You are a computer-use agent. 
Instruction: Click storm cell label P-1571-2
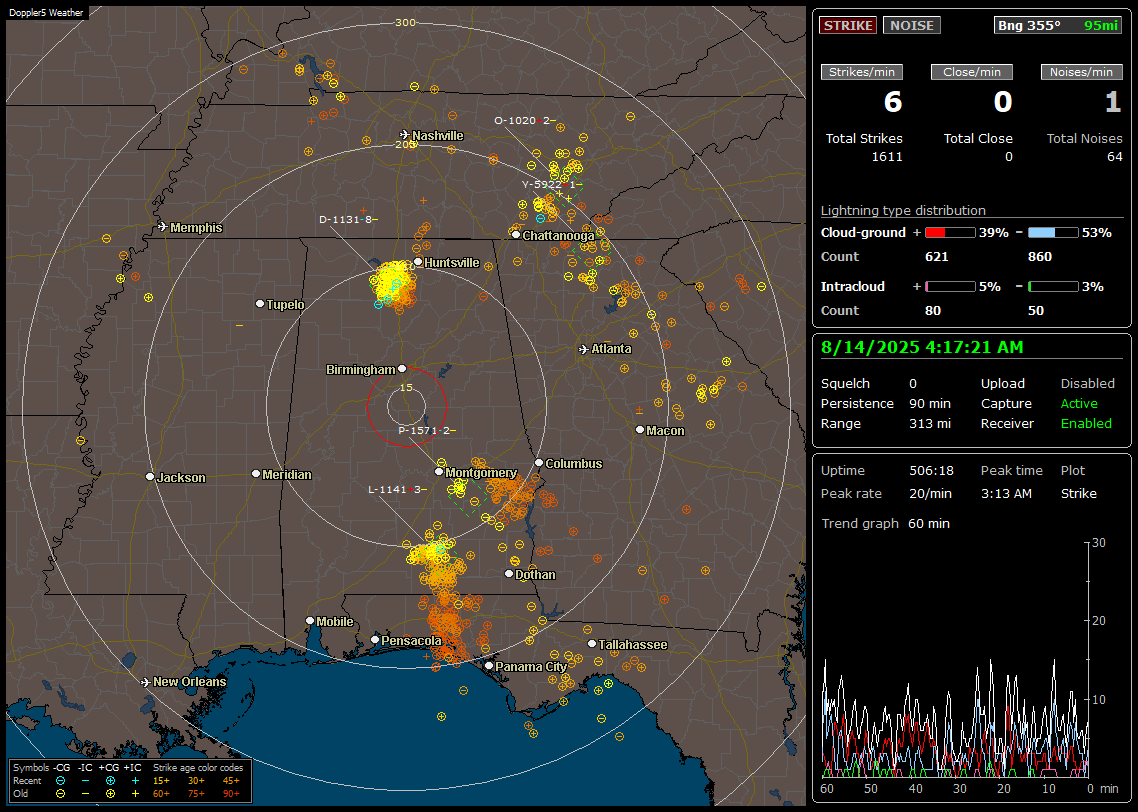click(427, 430)
